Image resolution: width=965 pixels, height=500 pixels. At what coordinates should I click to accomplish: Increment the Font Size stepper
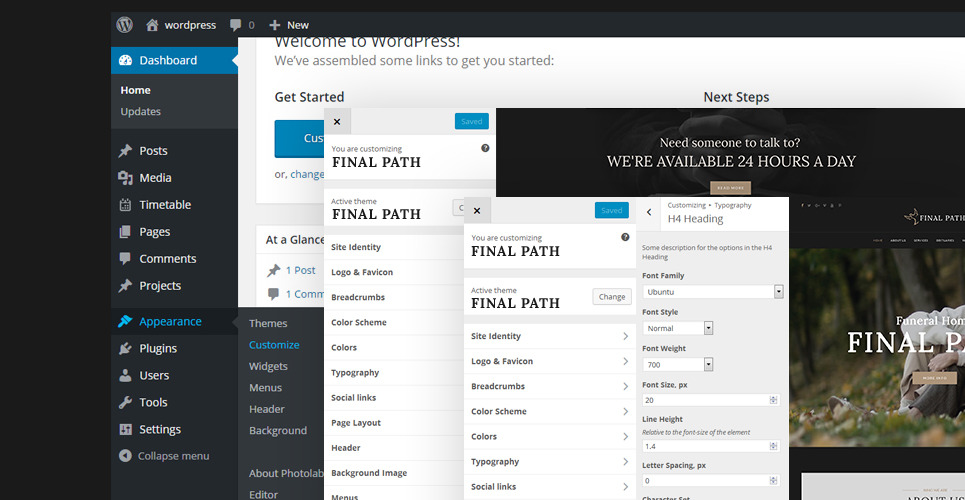[x=773, y=397]
